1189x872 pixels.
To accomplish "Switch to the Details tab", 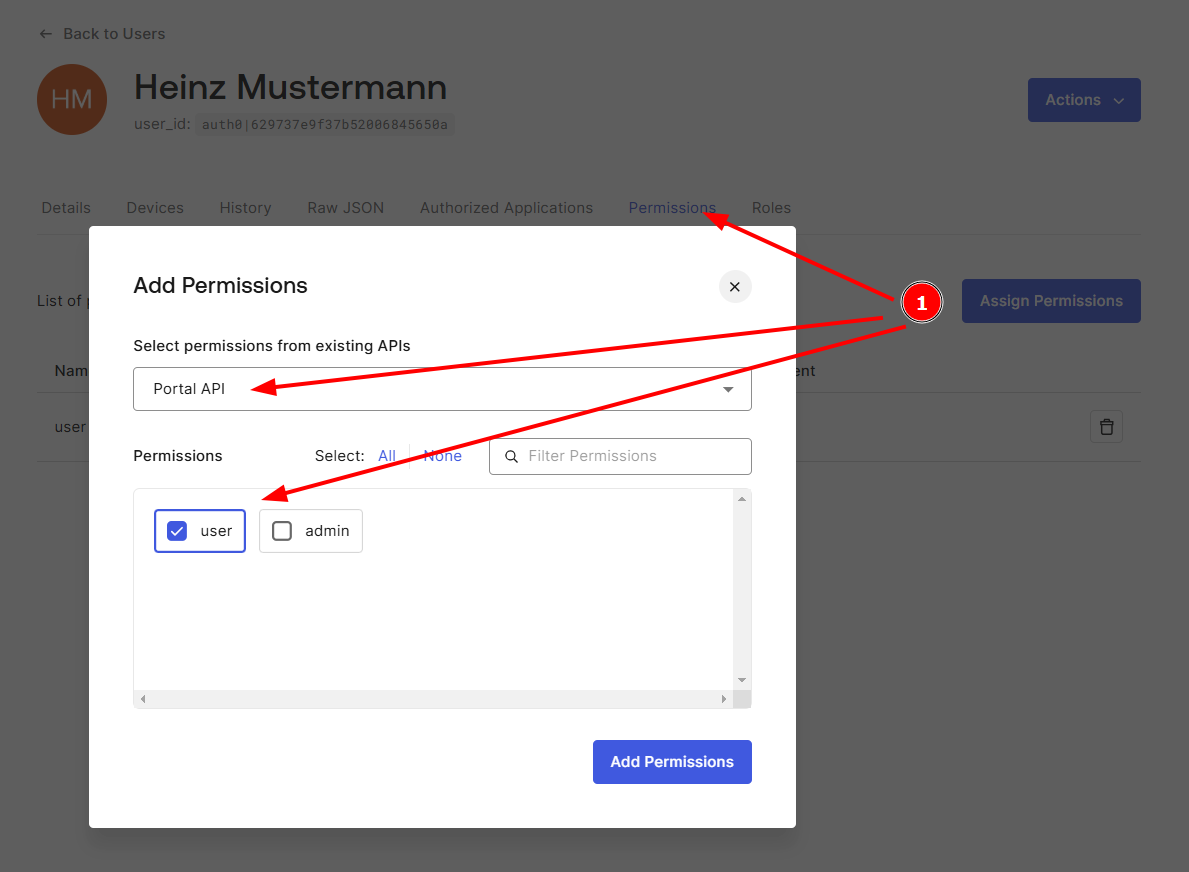I will pyautogui.click(x=65, y=207).
